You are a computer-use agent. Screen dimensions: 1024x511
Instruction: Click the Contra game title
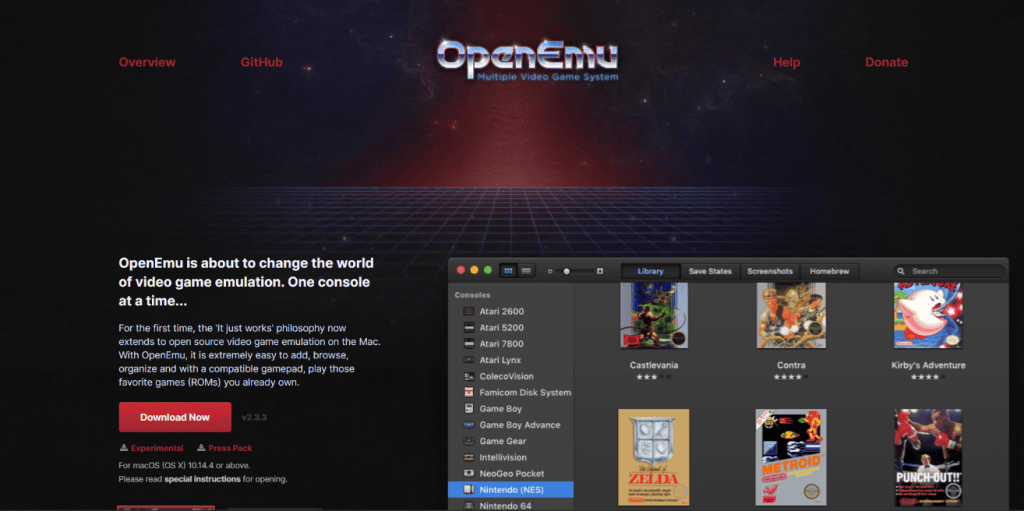(791, 365)
